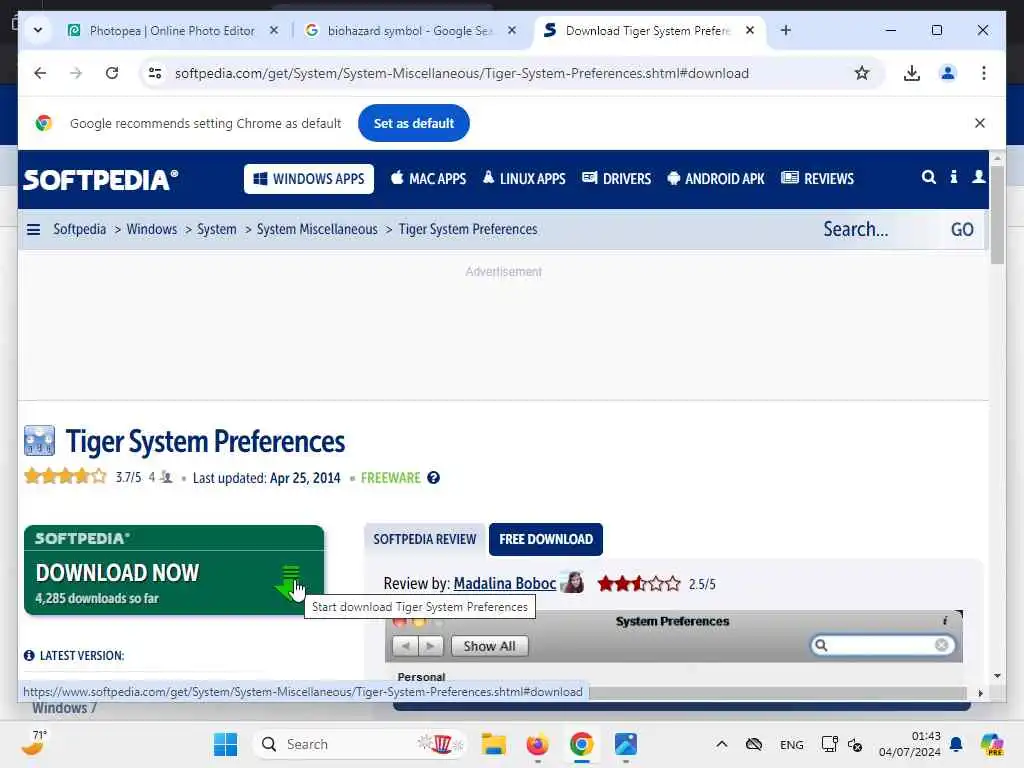Click the 3.7/5 user rating stars
Screen dimensions: 1024x768
(65, 476)
